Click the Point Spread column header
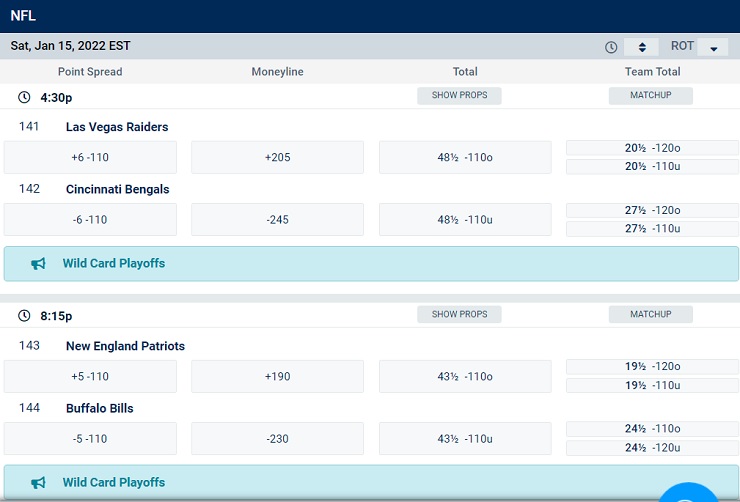740x502 pixels. [90, 72]
